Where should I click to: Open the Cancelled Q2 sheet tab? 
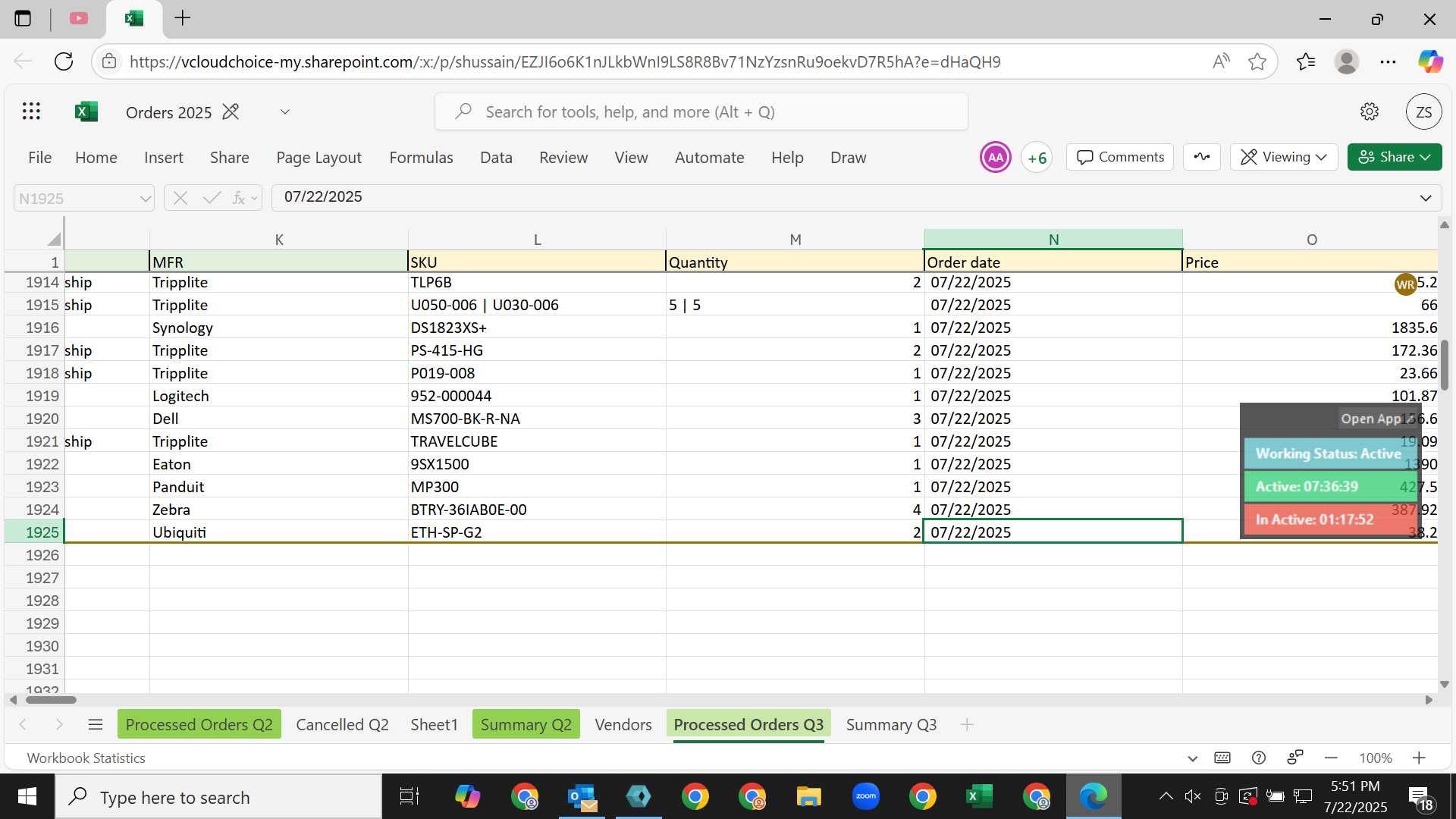click(342, 724)
